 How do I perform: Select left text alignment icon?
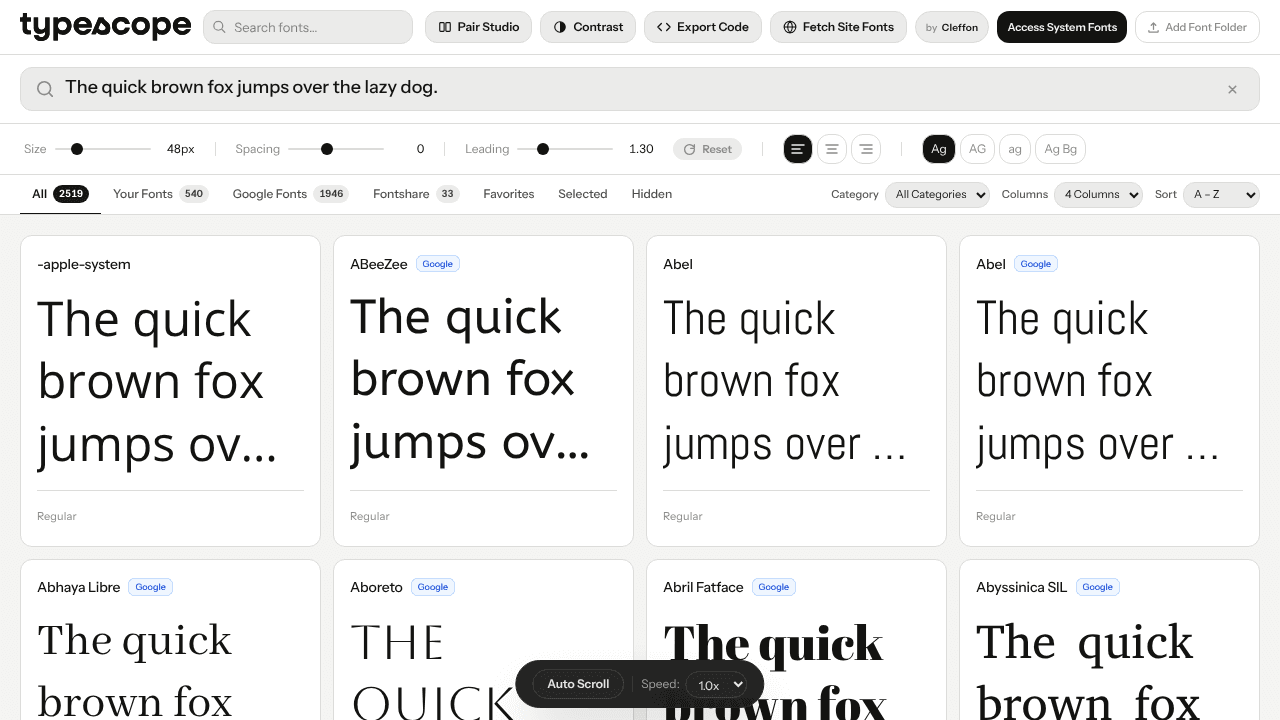[x=797, y=149]
